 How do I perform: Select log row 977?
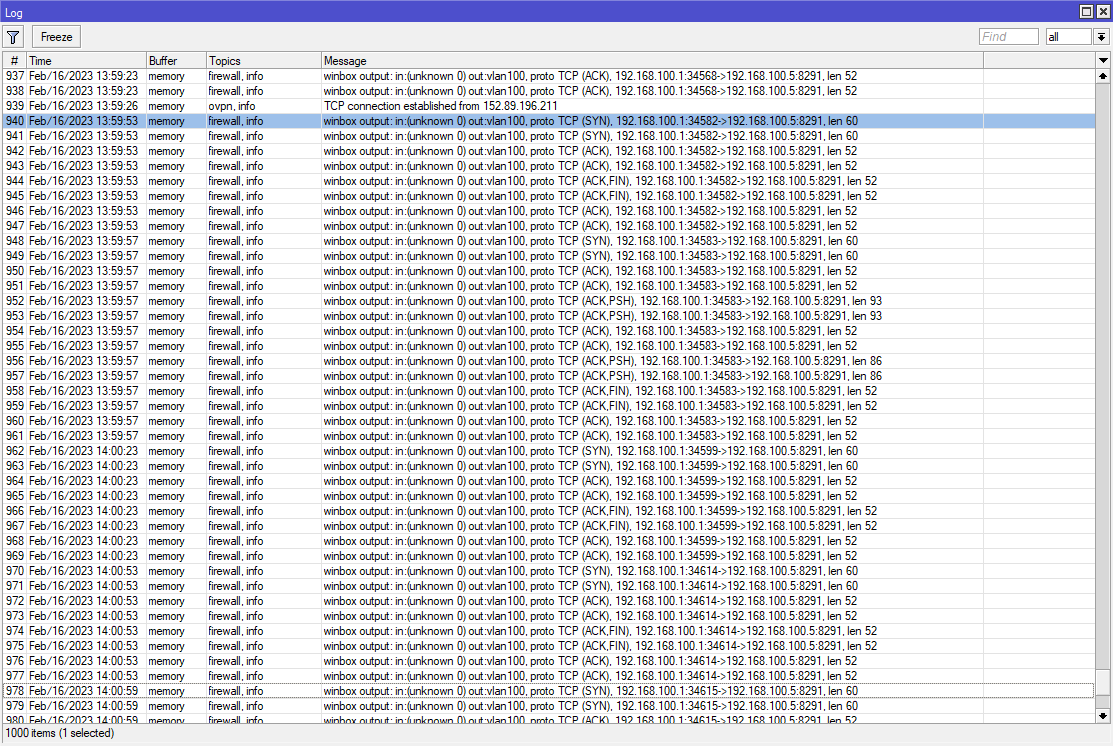click(549, 676)
